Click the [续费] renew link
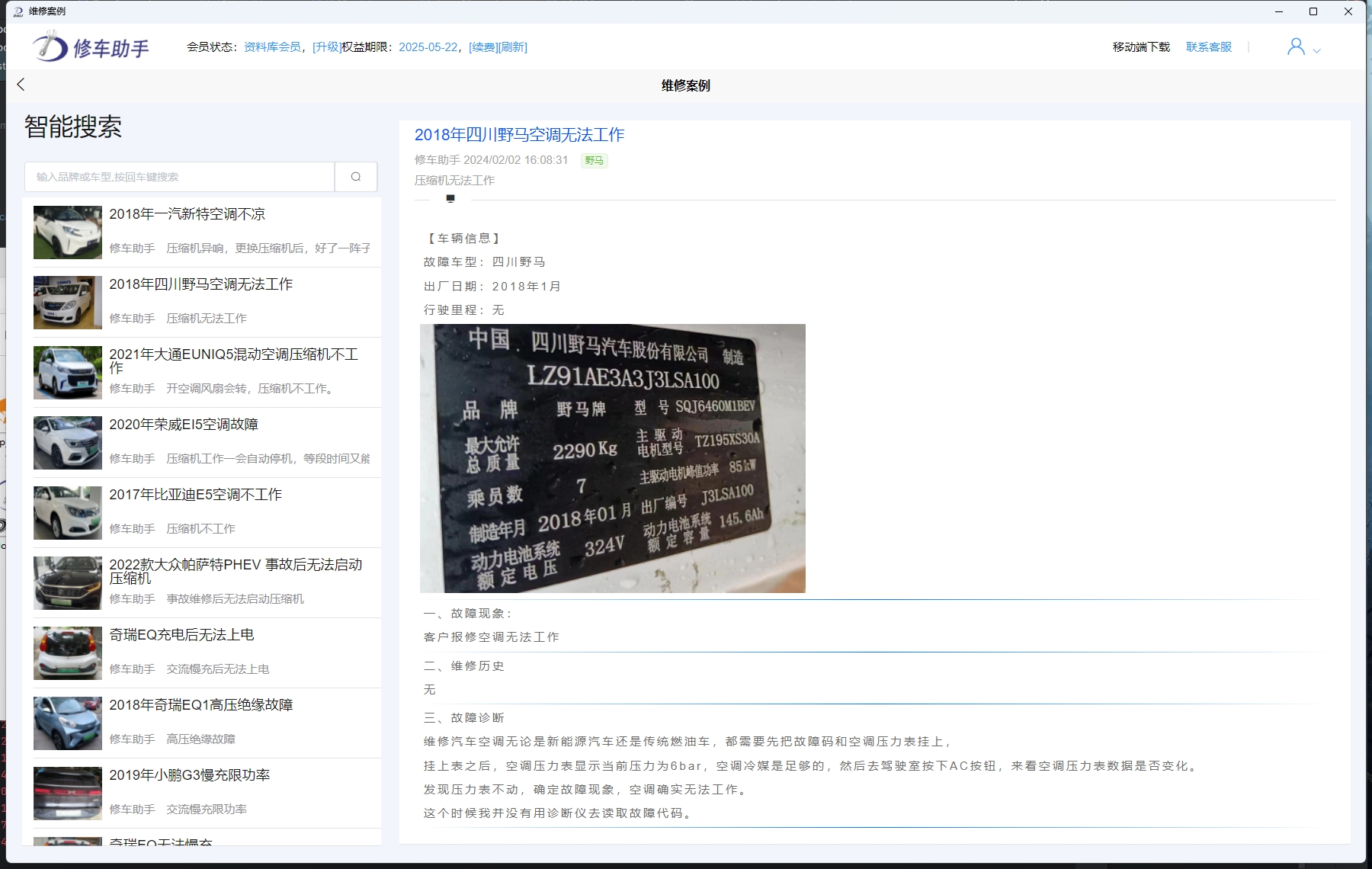This screenshot has width=1372, height=869. 483,47
